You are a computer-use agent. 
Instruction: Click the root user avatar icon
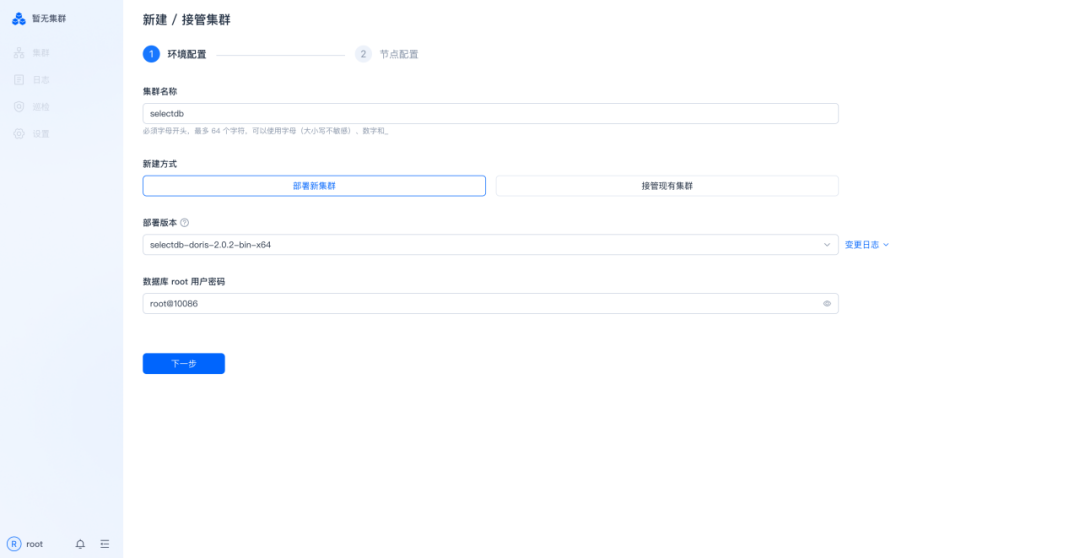coord(14,544)
